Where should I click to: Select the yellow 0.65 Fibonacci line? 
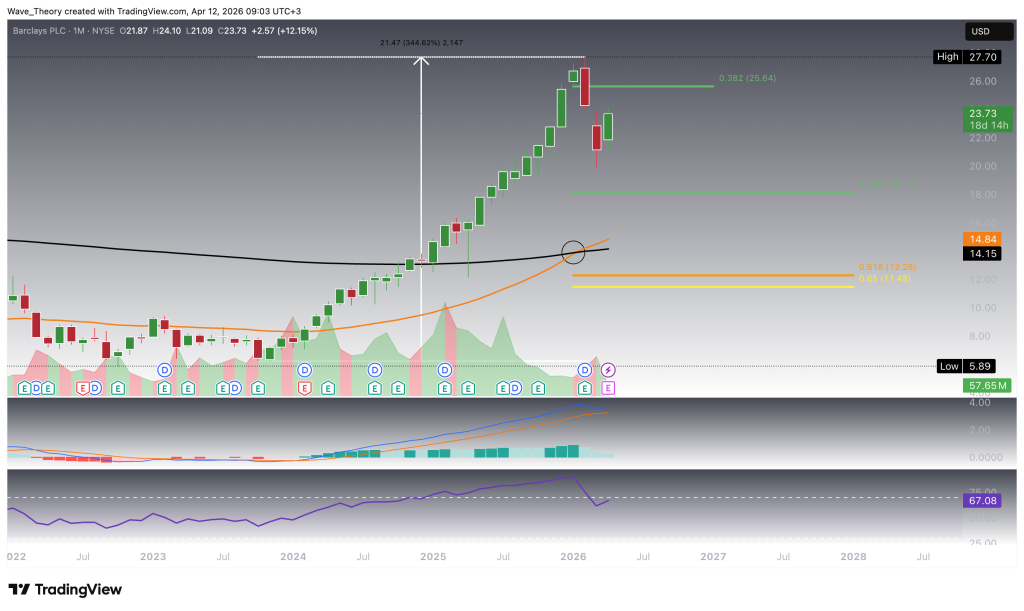pos(700,286)
